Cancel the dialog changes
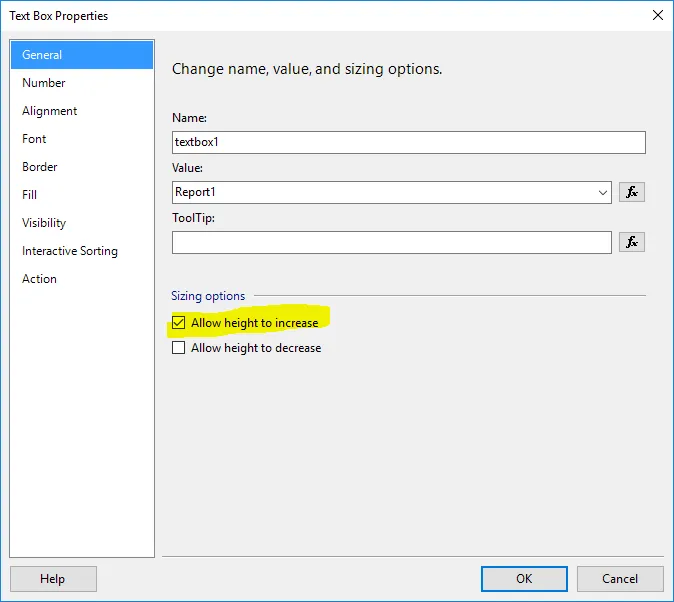Image resolution: width=674 pixels, height=602 pixels. [620, 579]
